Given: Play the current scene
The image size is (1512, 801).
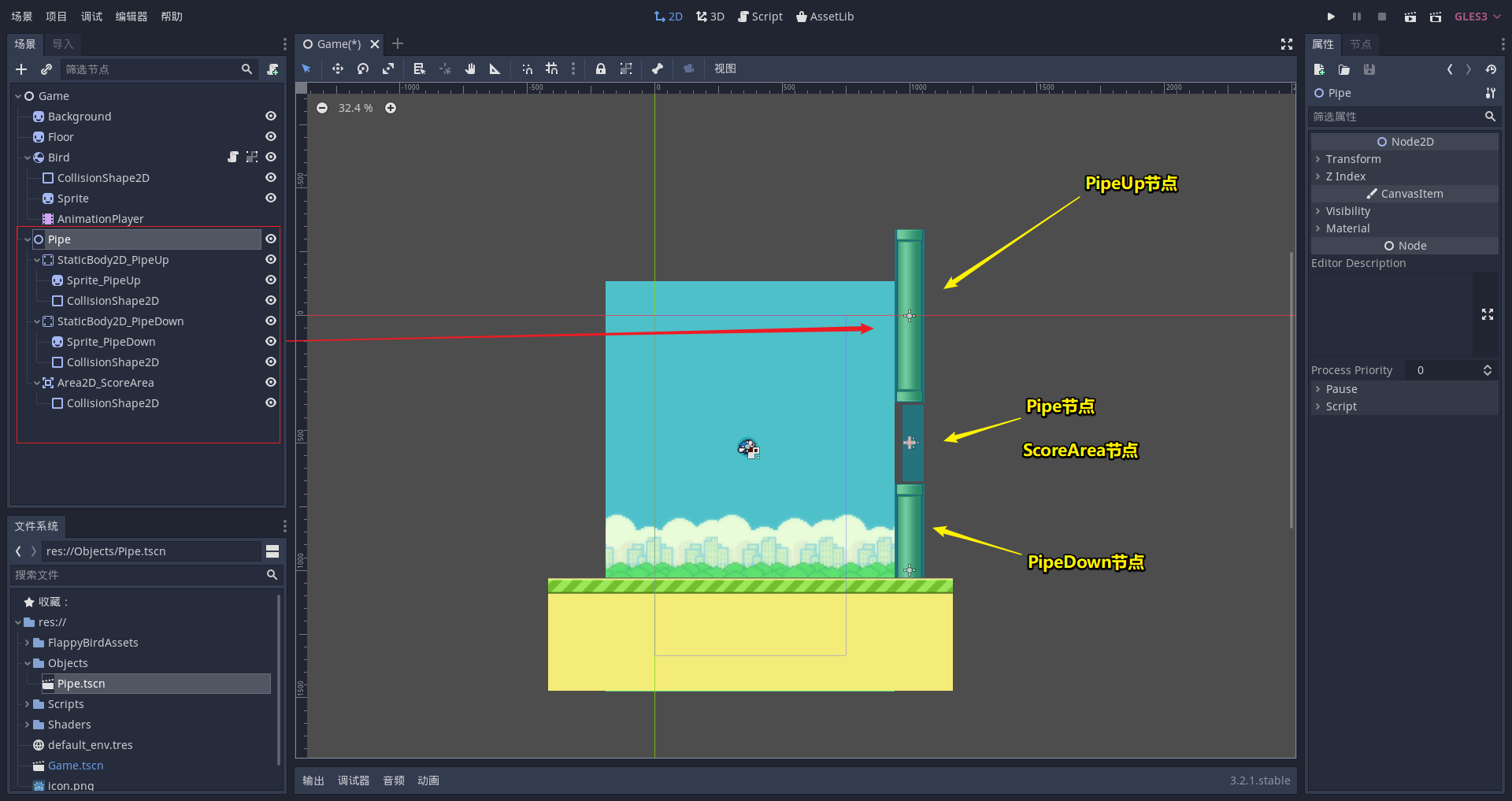Looking at the screenshot, I should point(1410,17).
